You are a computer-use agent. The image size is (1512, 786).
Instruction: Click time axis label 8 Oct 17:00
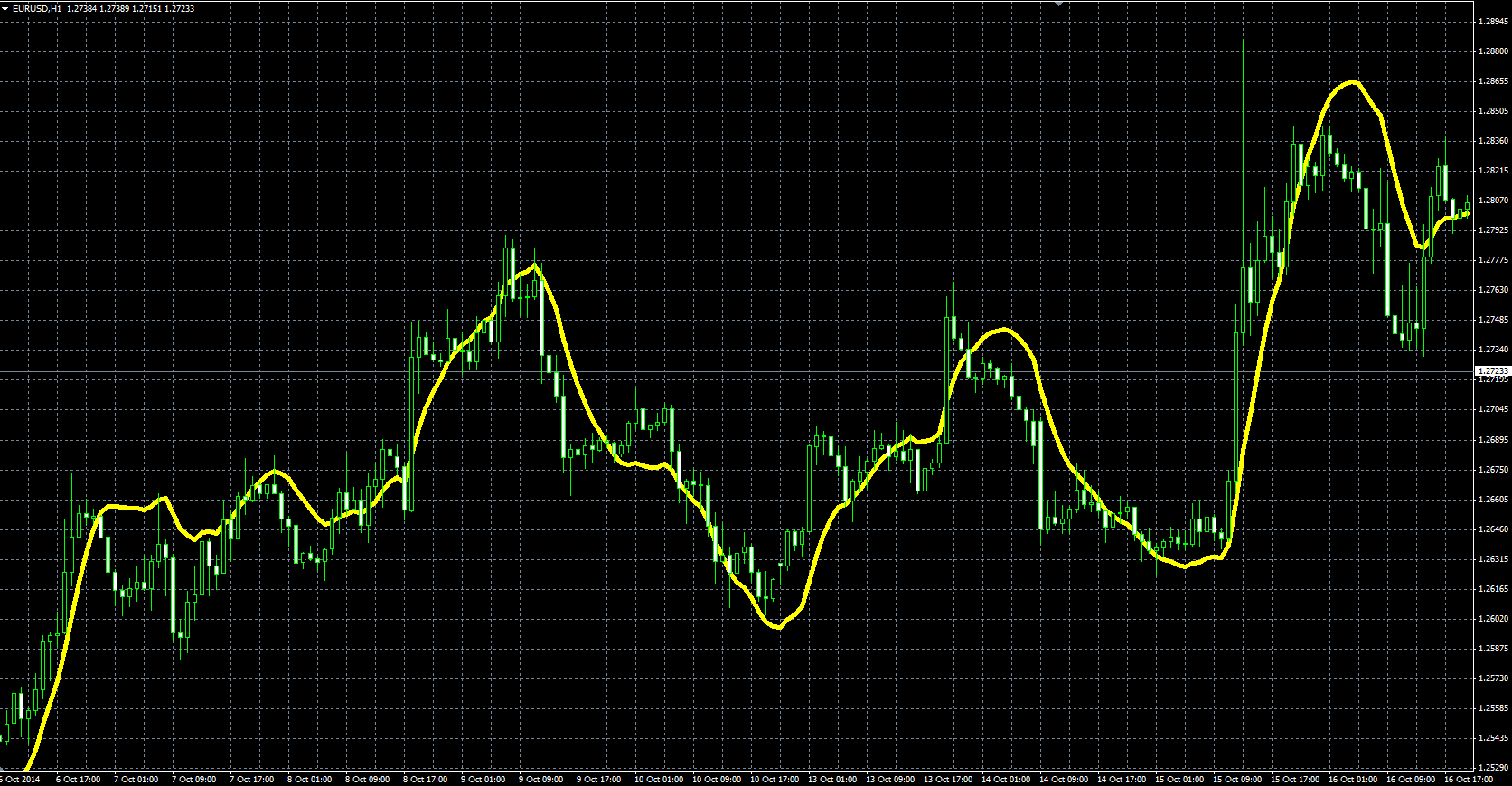[426, 779]
